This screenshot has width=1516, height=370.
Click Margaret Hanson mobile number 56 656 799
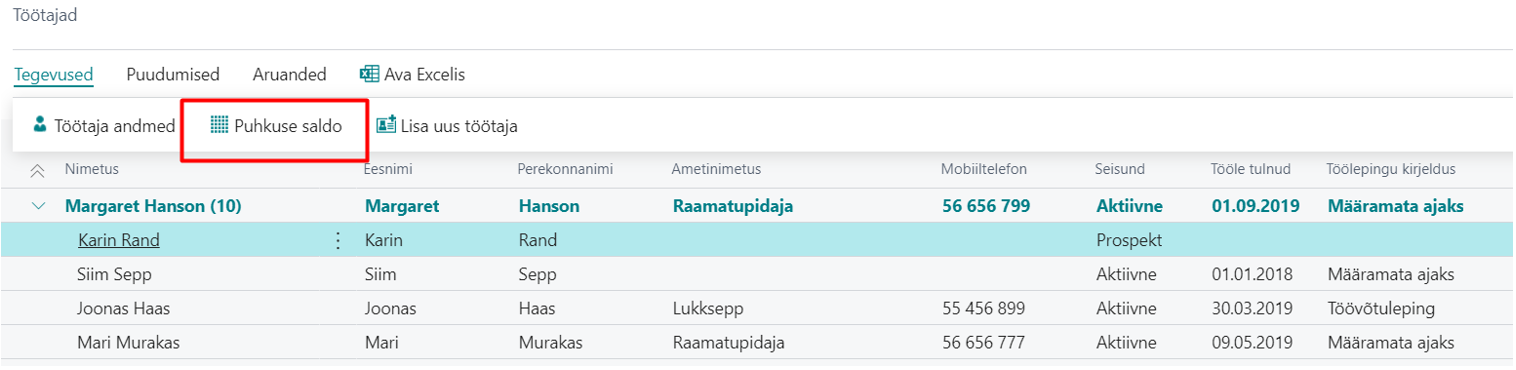point(986,206)
